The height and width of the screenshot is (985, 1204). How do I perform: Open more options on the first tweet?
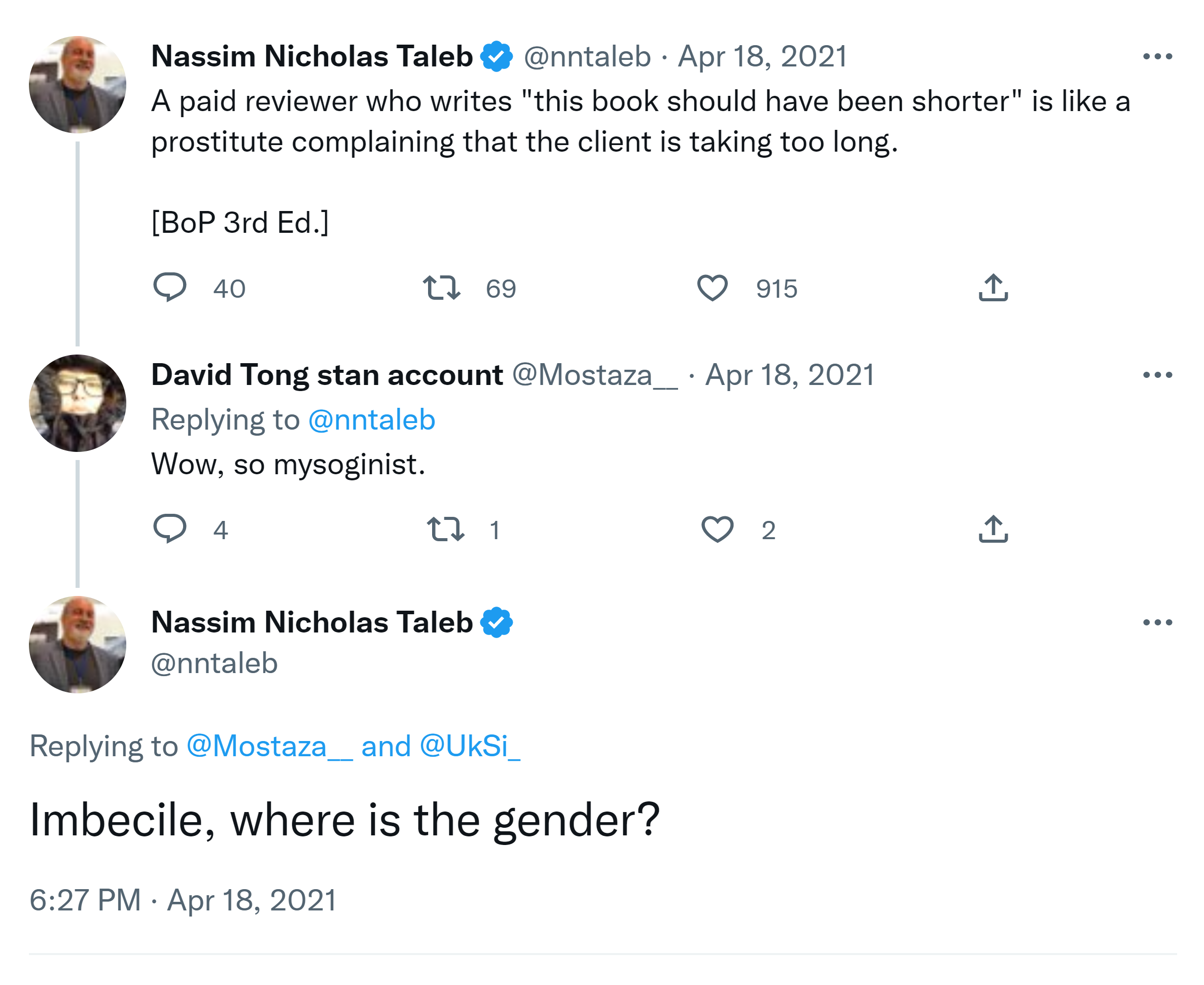coord(1157,56)
